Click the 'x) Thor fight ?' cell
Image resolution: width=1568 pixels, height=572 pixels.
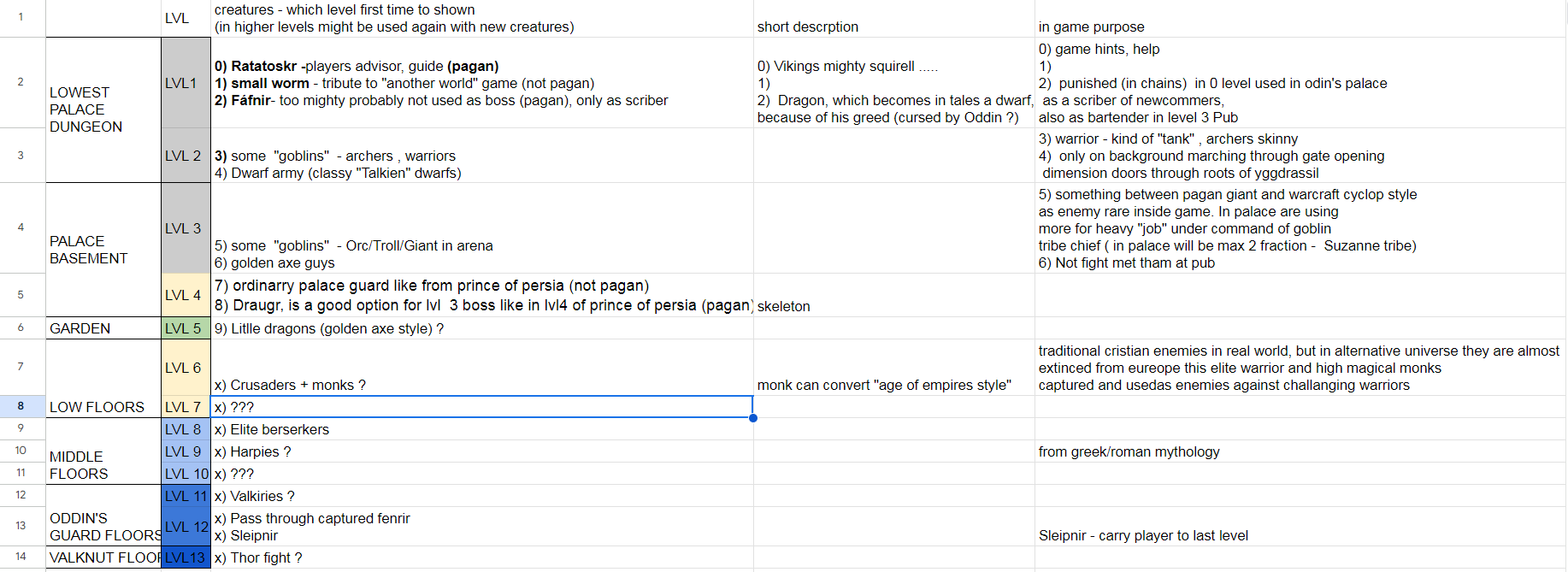pyautogui.click(x=481, y=557)
